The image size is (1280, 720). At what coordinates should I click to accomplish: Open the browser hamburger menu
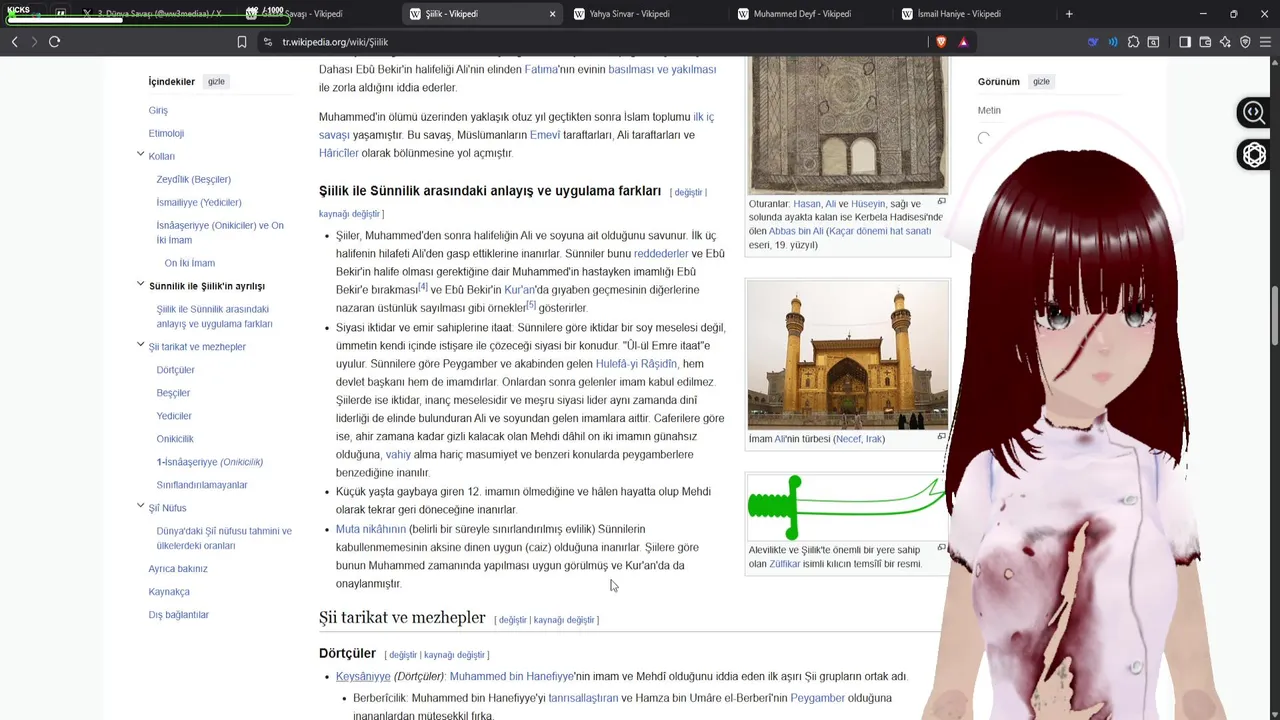[x=1265, y=42]
